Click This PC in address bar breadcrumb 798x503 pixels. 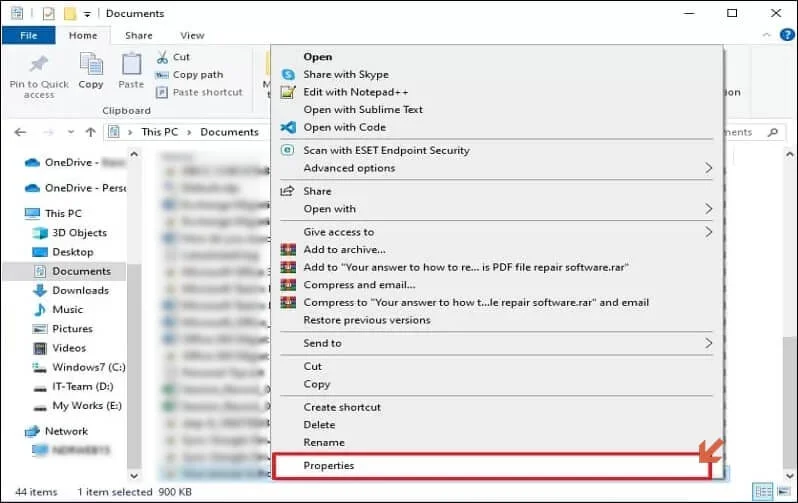click(x=160, y=132)
